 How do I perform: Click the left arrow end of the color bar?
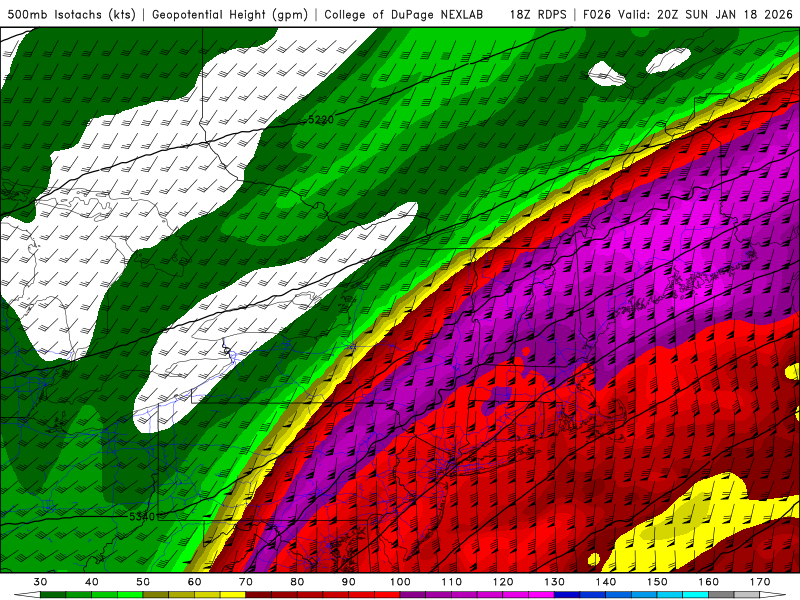[x=27, y=595]
